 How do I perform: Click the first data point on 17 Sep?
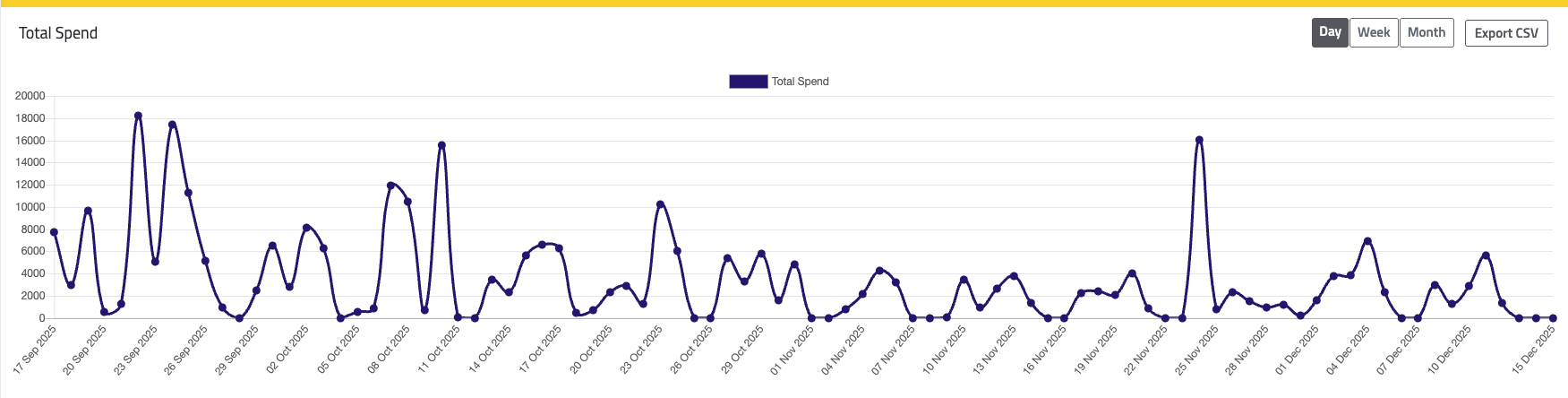click(54, 232)
